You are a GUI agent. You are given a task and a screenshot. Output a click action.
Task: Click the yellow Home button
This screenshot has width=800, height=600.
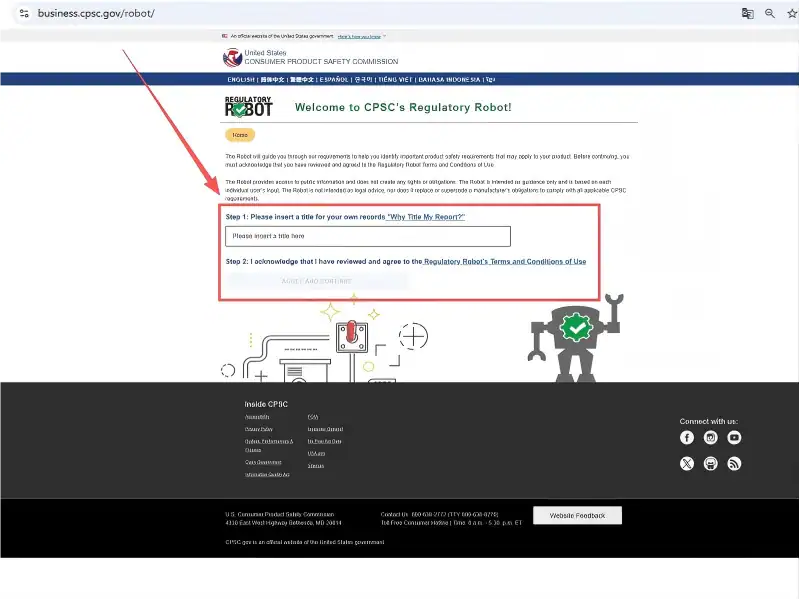point(240,135)
